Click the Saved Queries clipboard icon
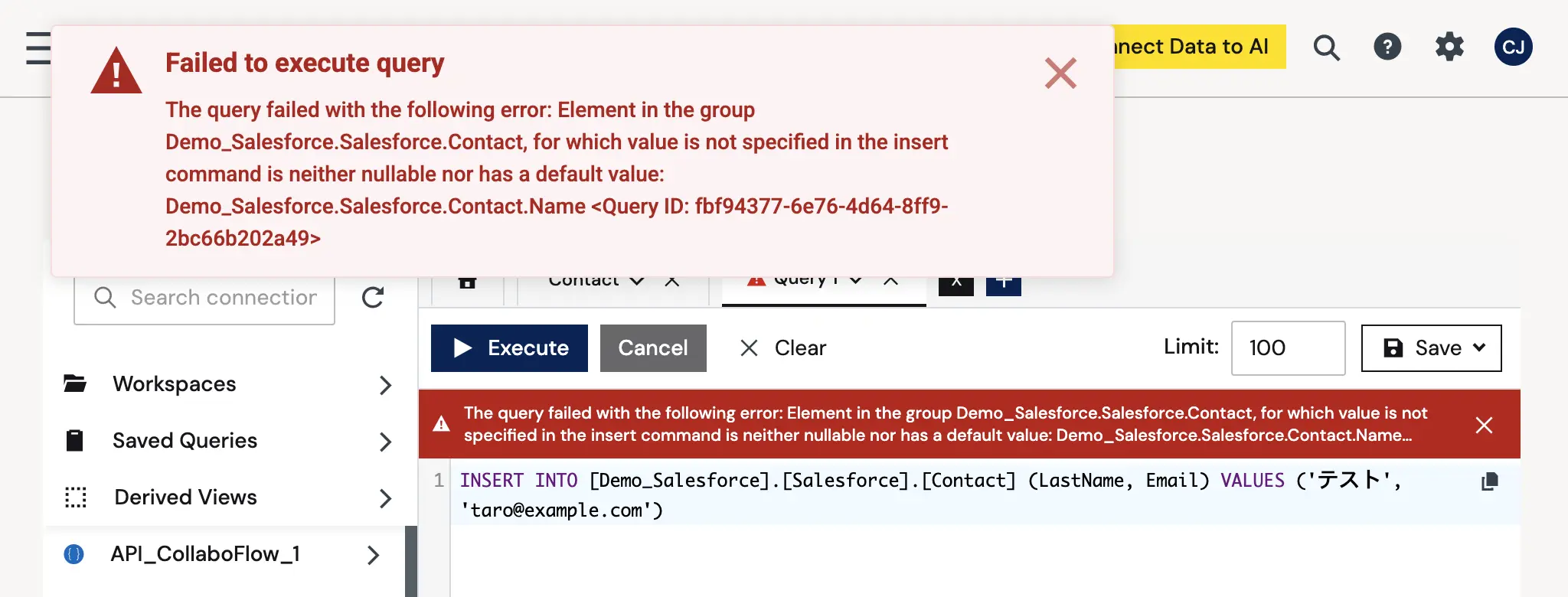The width and height of the screenshot is (1568, 597). [74, 440]
